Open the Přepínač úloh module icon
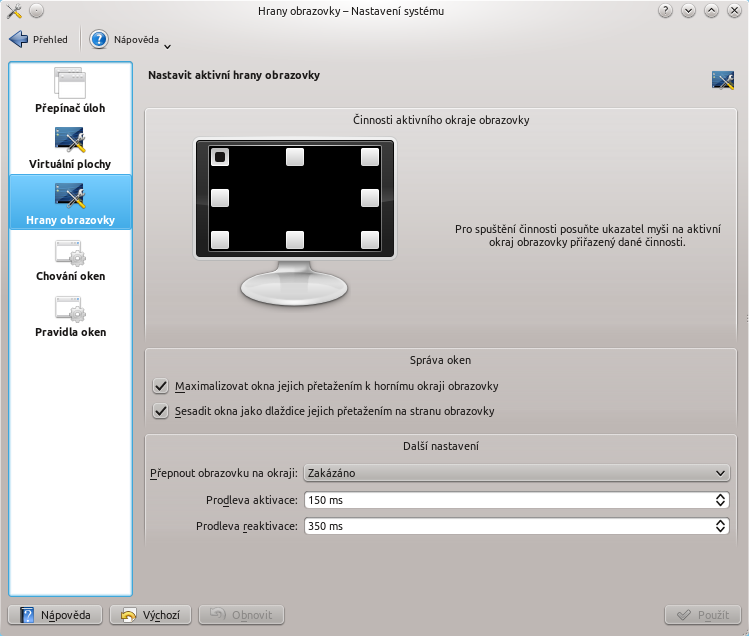Screen dimensions: 749x636 pyautogui.click(x=70, y=83)
